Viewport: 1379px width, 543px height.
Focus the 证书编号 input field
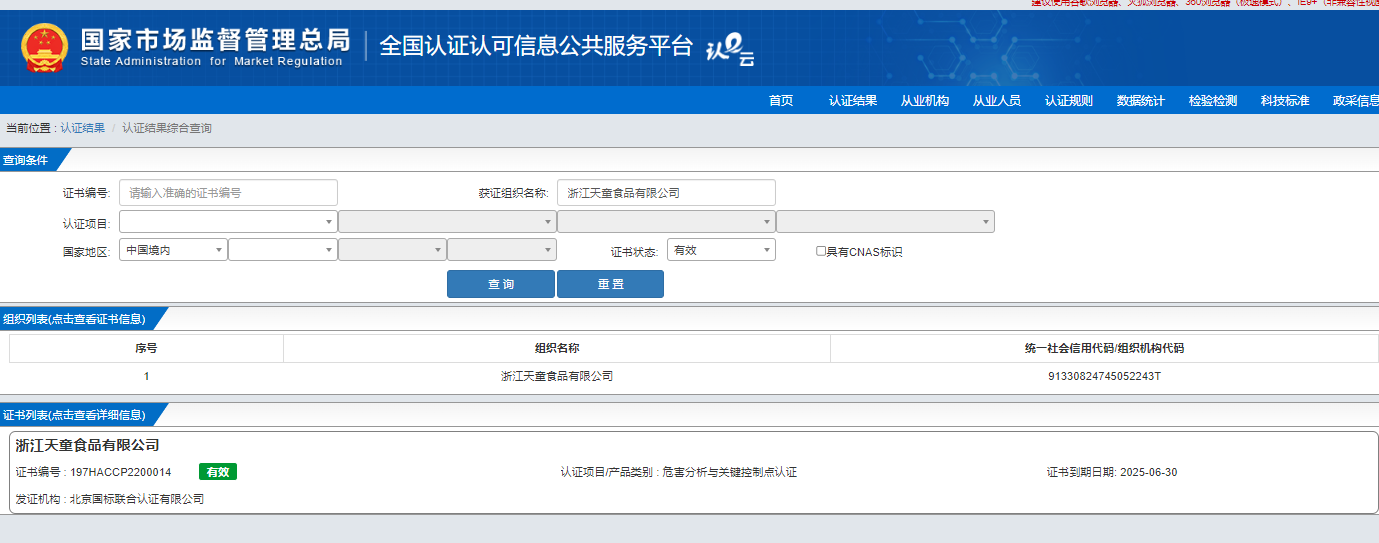click(x=228, y=193)
